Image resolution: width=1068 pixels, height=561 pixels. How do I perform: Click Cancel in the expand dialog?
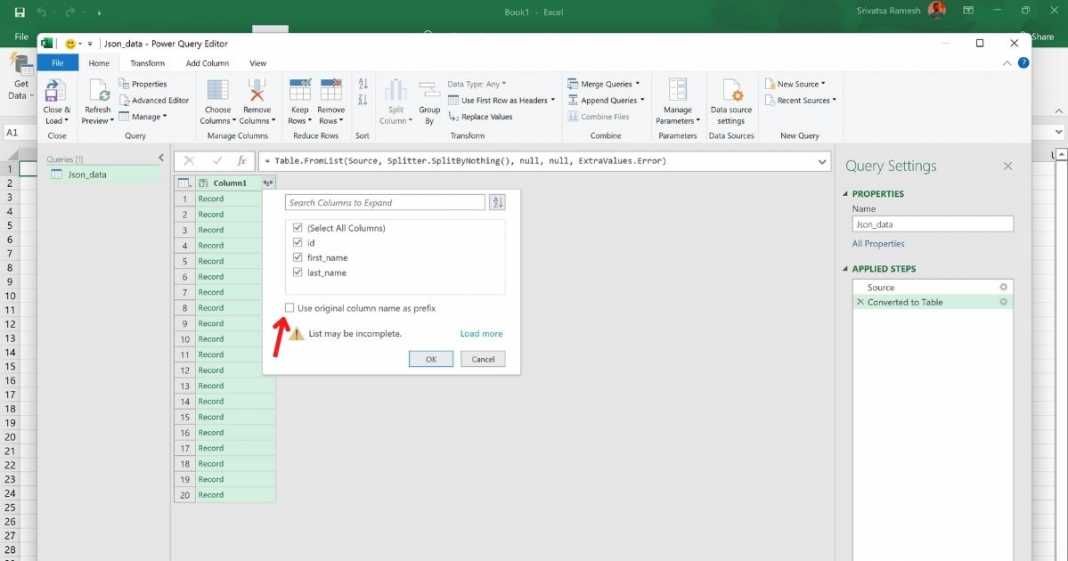[483, 359]
